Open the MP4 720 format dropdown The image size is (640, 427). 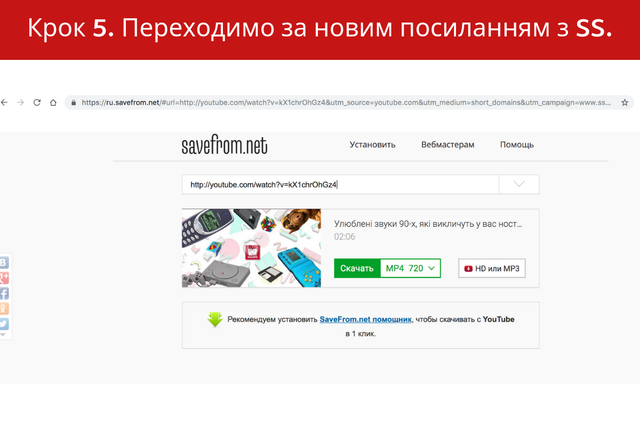[411, 269]
